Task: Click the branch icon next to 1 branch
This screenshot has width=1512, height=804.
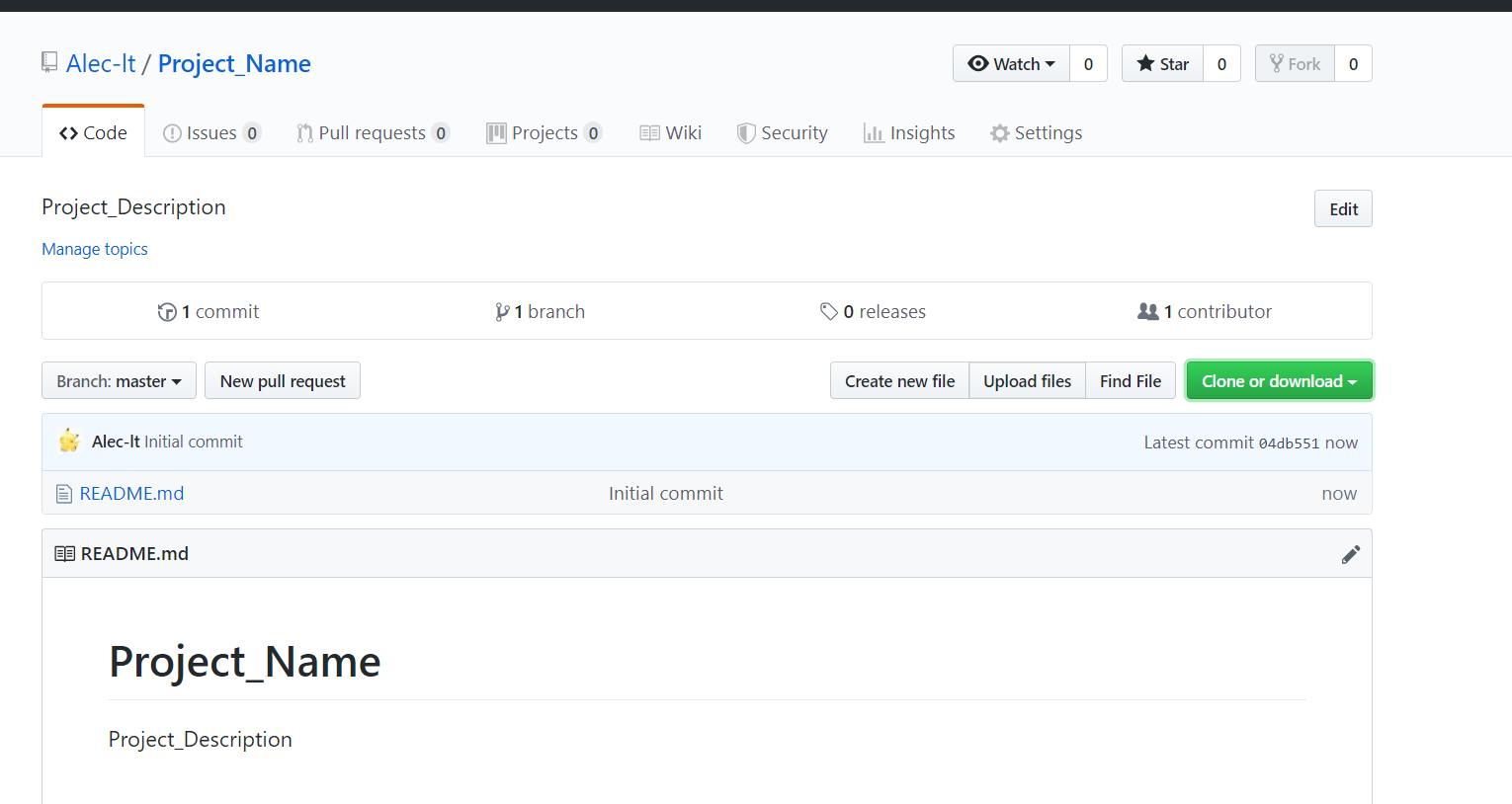Action: pyautogui.click(x=502, y=312)
